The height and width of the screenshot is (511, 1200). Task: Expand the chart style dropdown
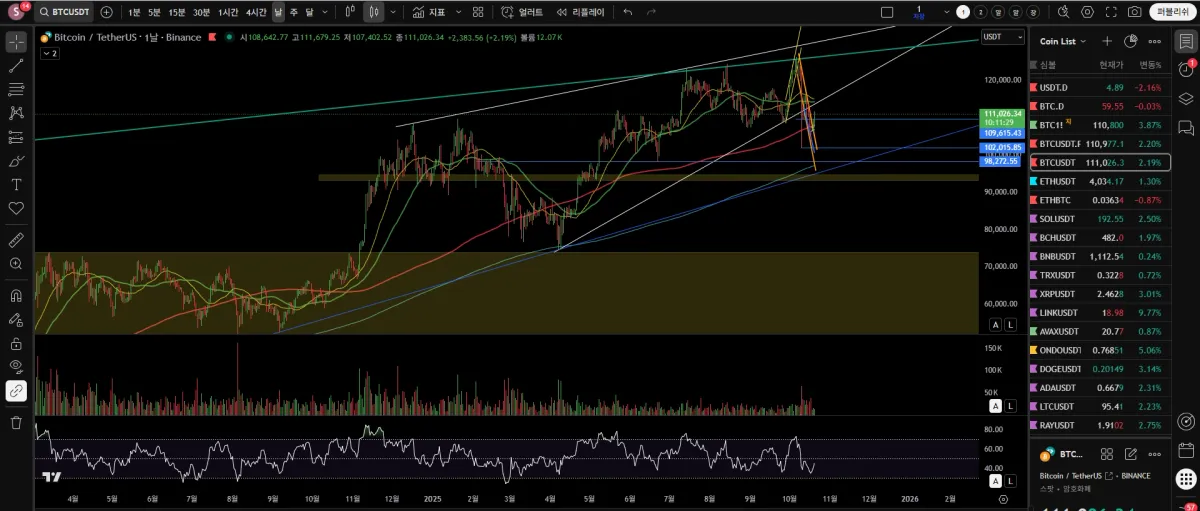(x=392, y=12)
